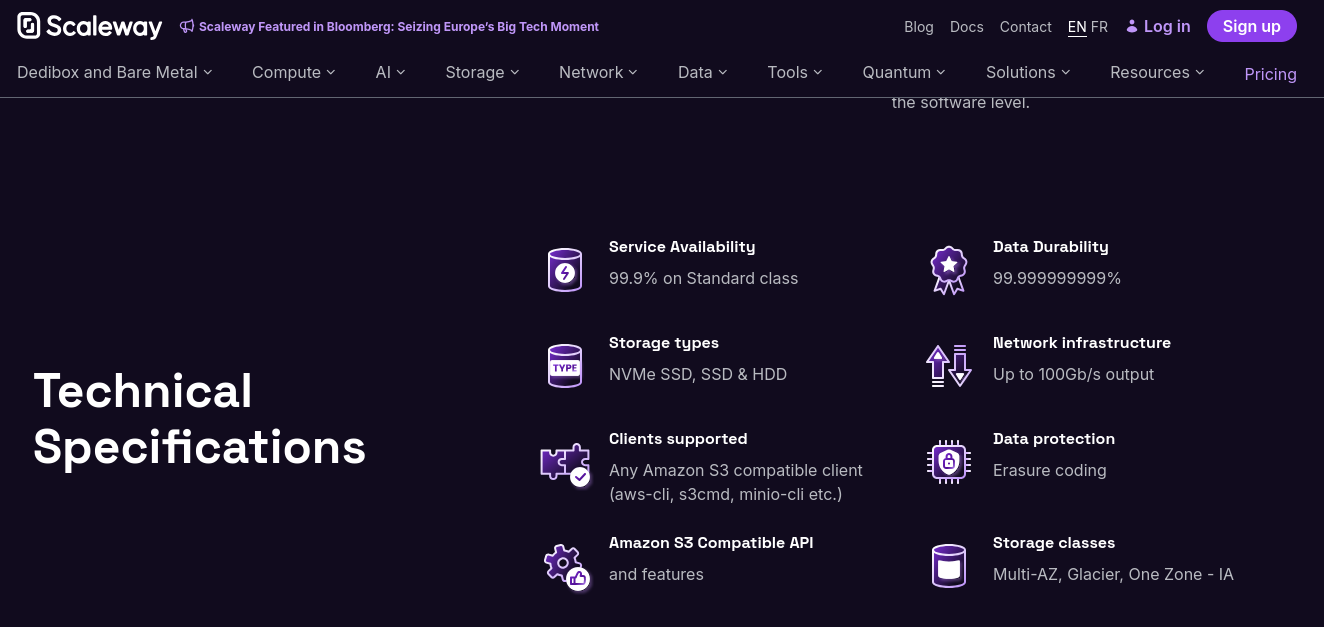Click the Network infrastructure arrows icon
The width and height of the screenshot is (1324, 627).
point(948,366)
